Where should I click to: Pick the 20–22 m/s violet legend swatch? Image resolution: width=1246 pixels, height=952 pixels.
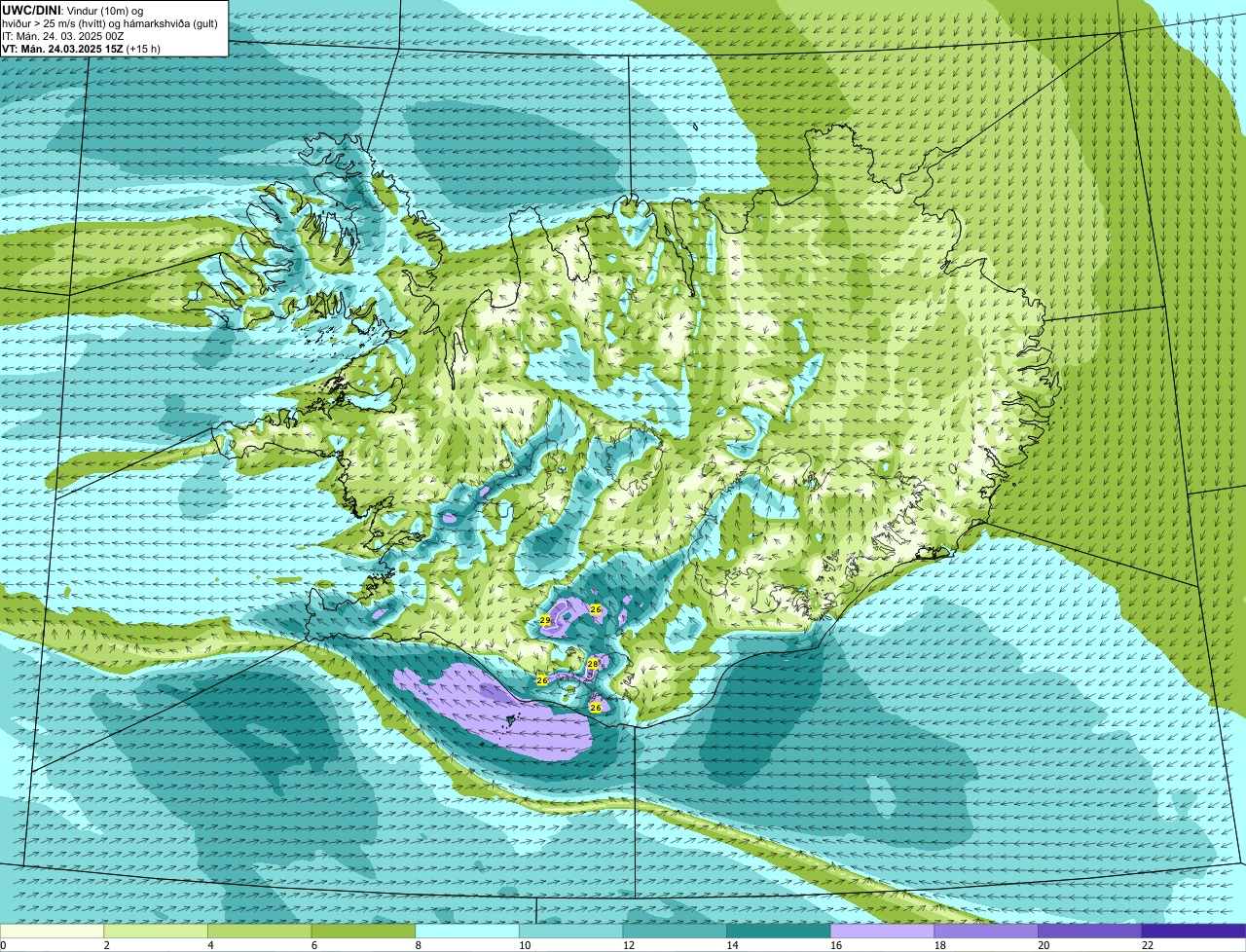[1090, 931]
